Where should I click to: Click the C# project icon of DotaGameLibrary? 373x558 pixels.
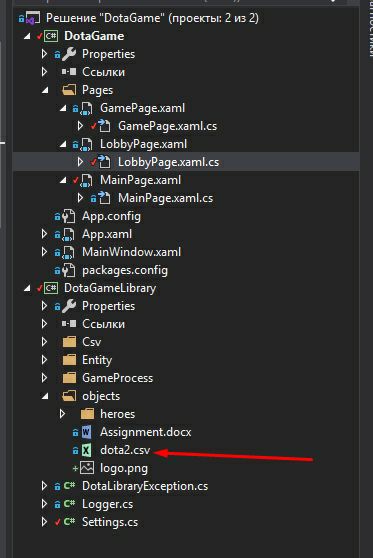pos(51,288)
